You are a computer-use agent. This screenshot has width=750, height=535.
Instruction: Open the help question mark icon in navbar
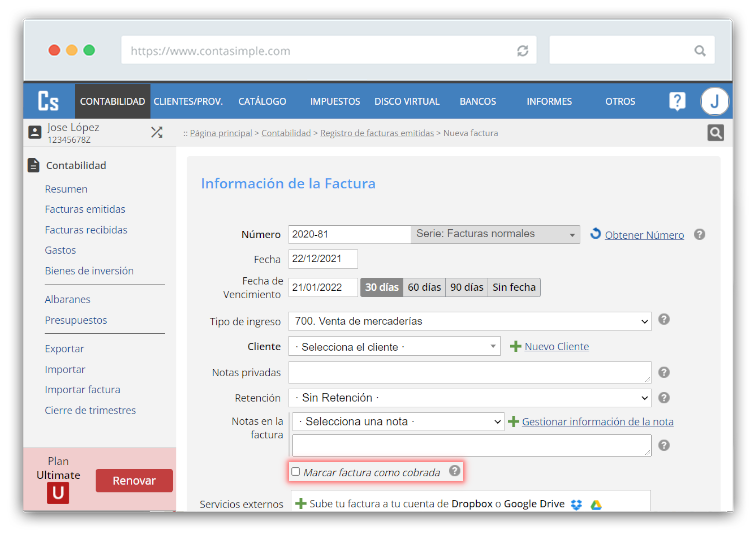click(x=677, y=101)
